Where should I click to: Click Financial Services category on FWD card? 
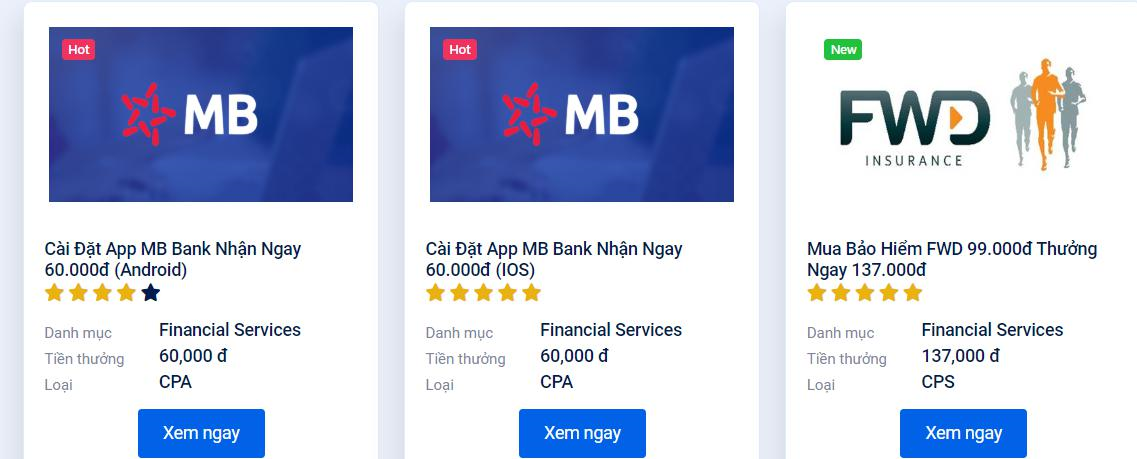pyautogui.click(x=992, y=330)
